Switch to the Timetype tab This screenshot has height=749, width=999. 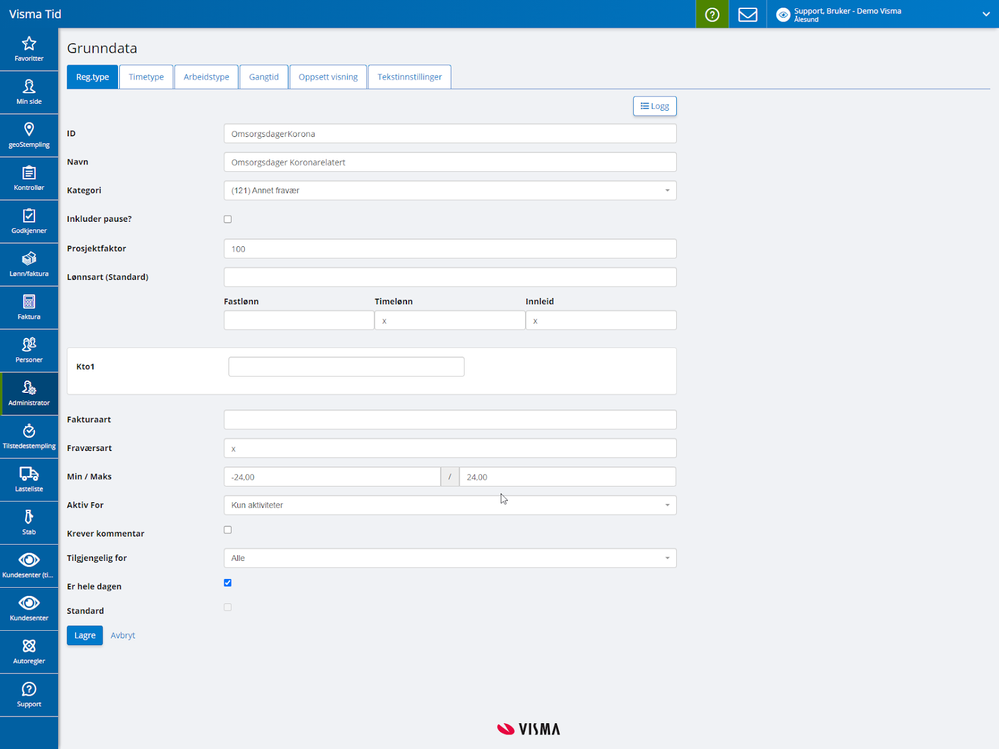tap(146, 77)
